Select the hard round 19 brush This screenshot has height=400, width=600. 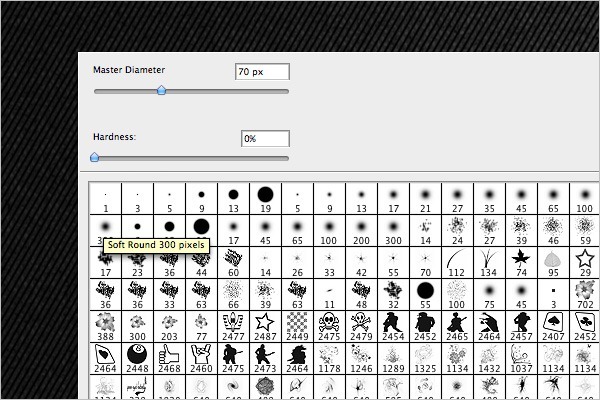pyautogui.click(x=265, y=199)
